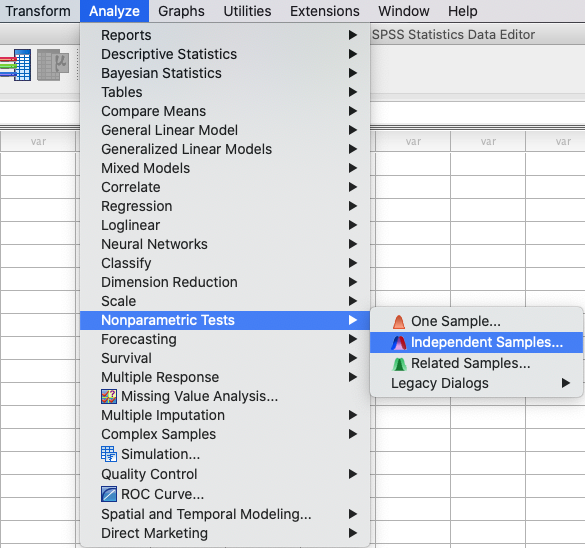This screenshot has height=548, width=585.
Task: Open Multiple Imputation submenu
Action: click(225, 416)
